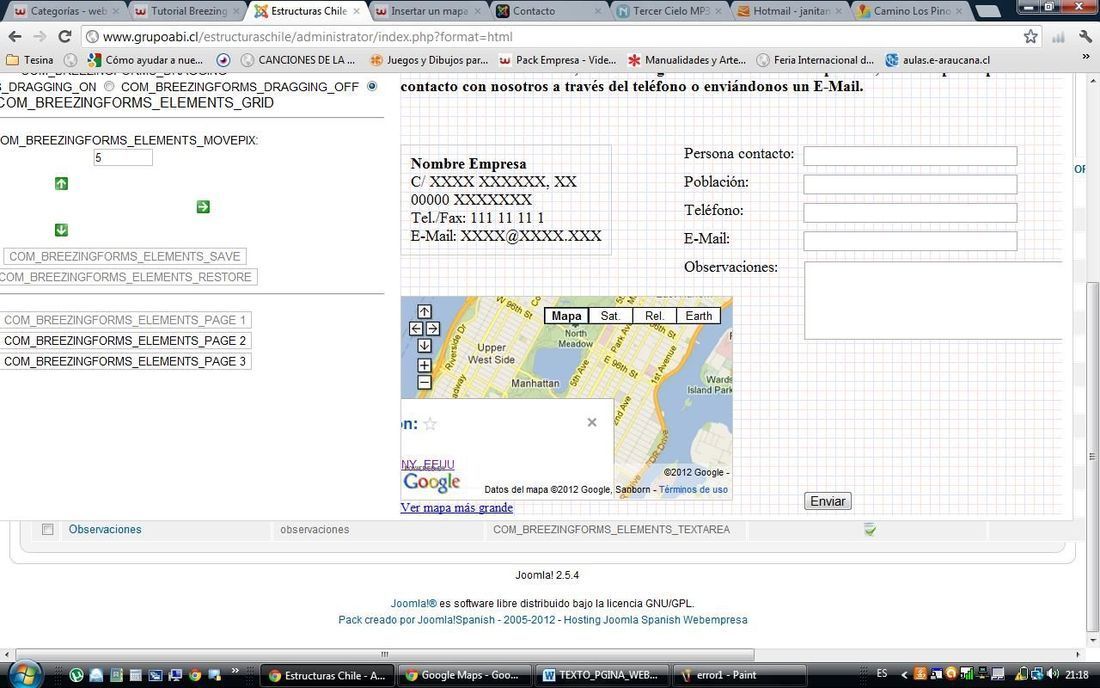Open the Tesina bookmarks folder
This screenshot has width=1100, height=688.
tap(29, 60)
